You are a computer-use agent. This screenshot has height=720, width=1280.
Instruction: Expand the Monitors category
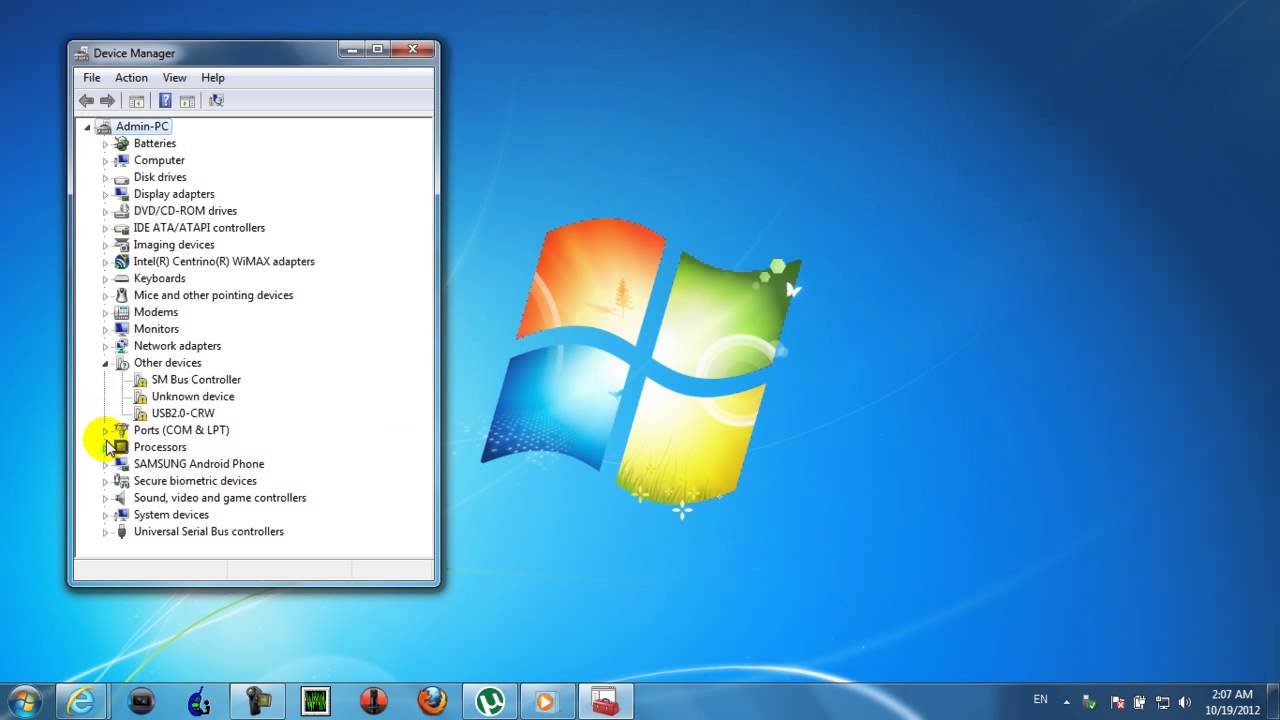(x=105, y=329)
